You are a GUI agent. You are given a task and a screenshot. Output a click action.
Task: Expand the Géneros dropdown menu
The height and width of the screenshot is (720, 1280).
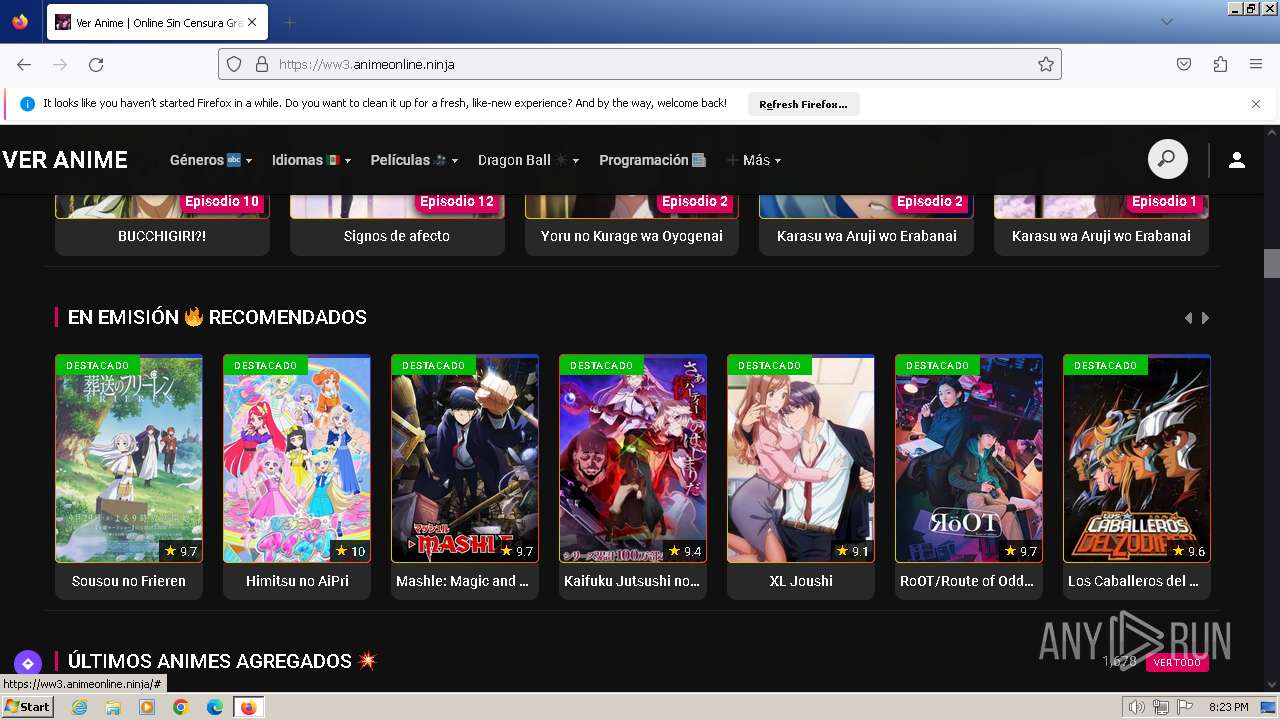click(x=210, y=160)
